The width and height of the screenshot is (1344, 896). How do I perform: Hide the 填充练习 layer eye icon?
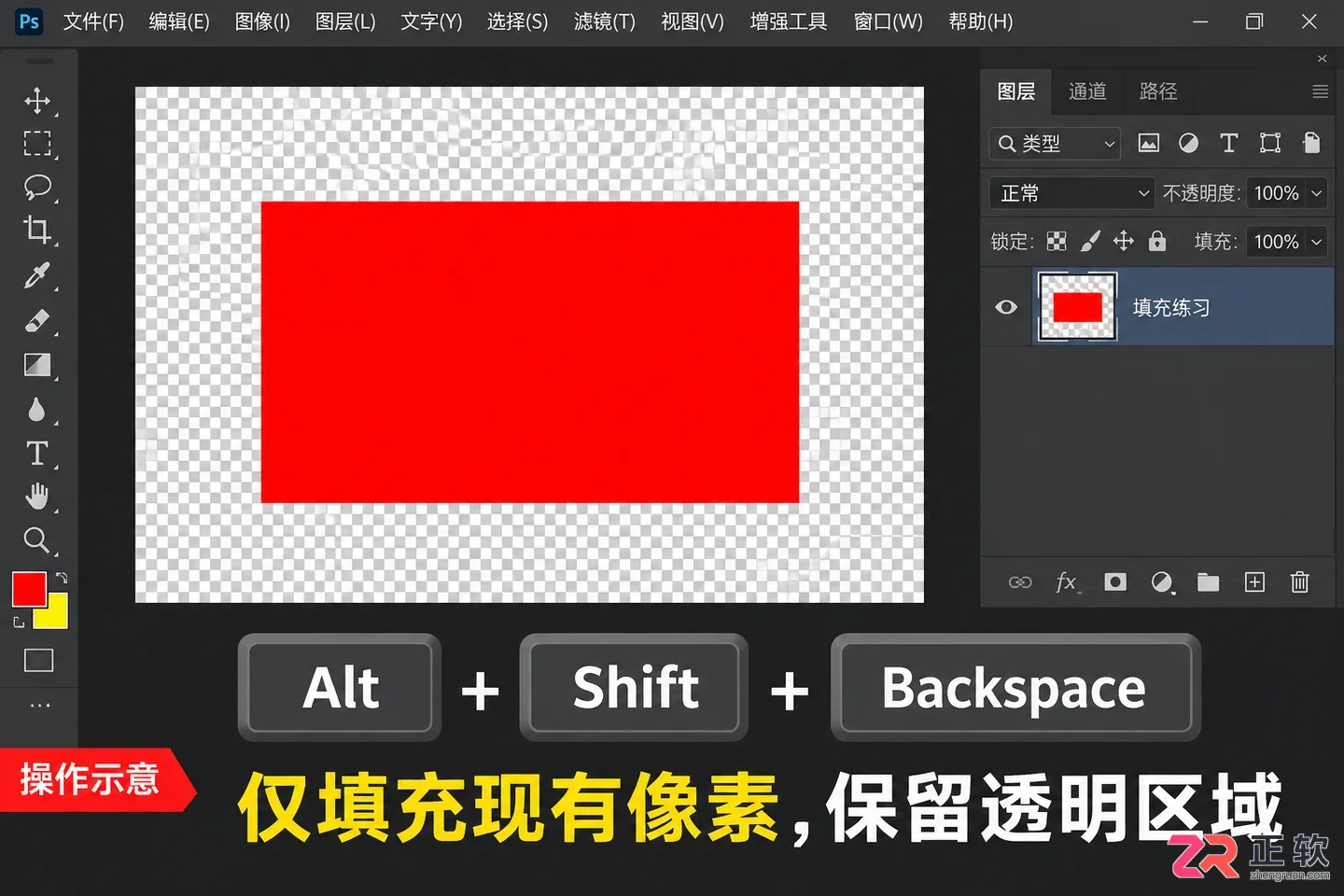click(1006, 307)
